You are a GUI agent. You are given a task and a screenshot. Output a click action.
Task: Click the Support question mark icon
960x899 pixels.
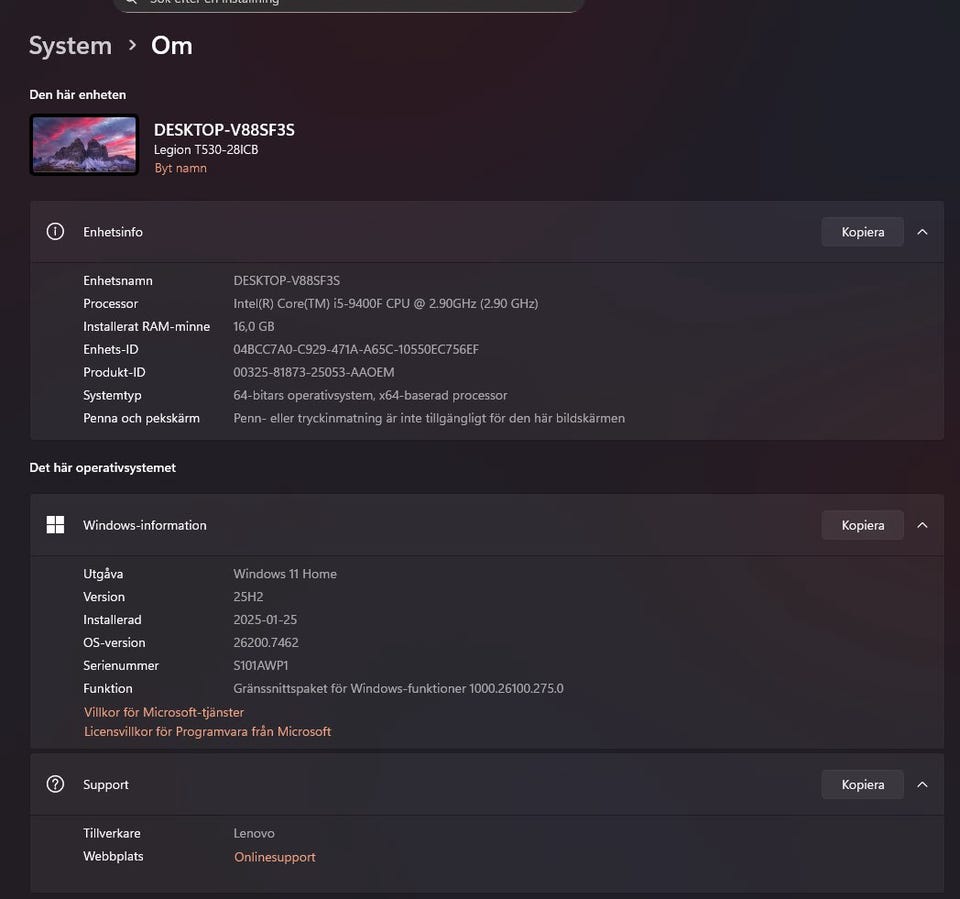coord(55,784)
